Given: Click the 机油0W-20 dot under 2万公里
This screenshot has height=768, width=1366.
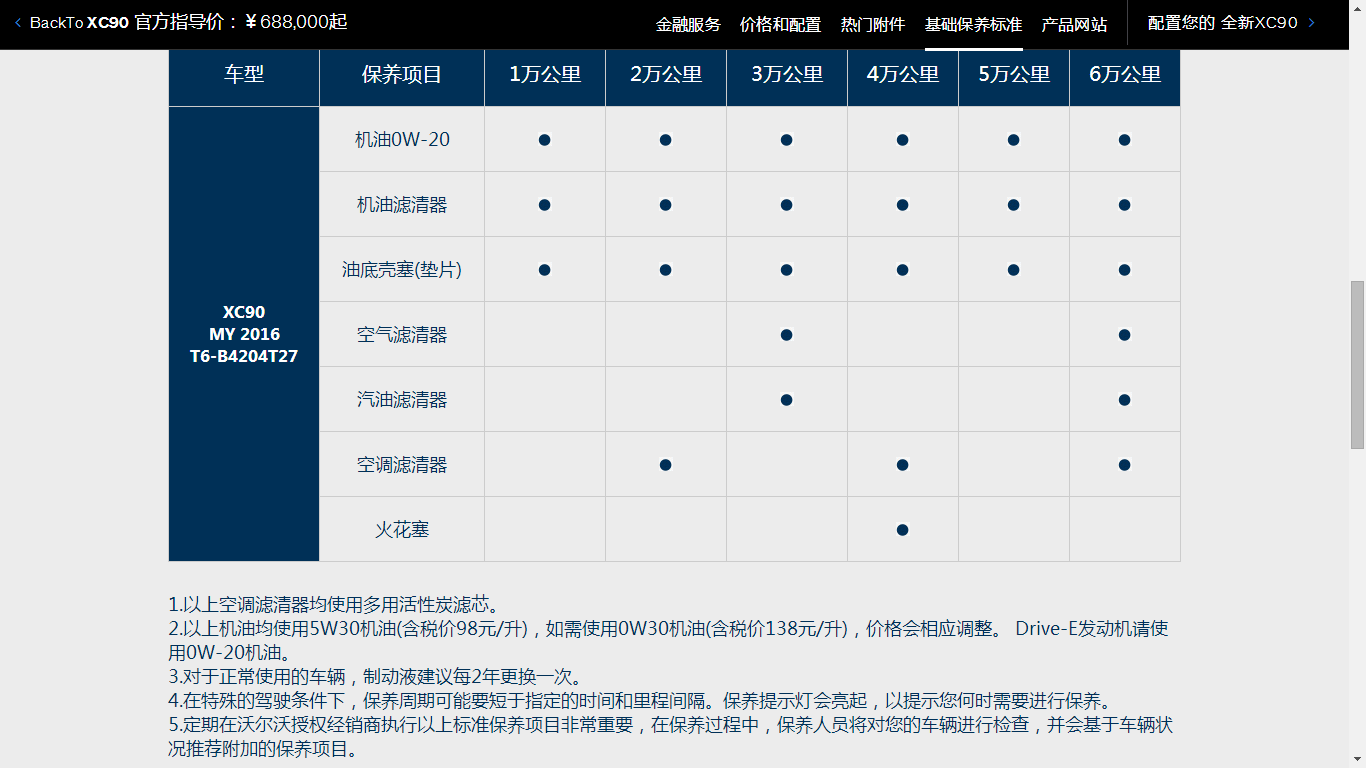Looking at the screenshot, I should click(x=665, y=140).
